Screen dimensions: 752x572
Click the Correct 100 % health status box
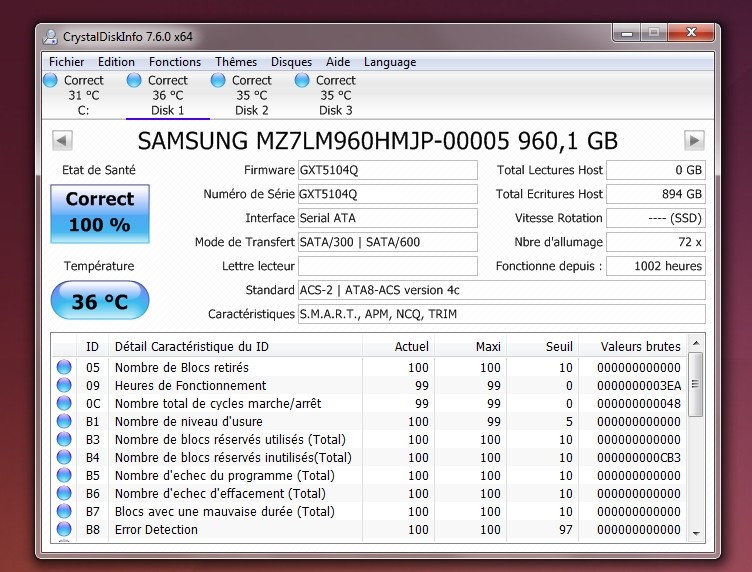tap(99, 212)
